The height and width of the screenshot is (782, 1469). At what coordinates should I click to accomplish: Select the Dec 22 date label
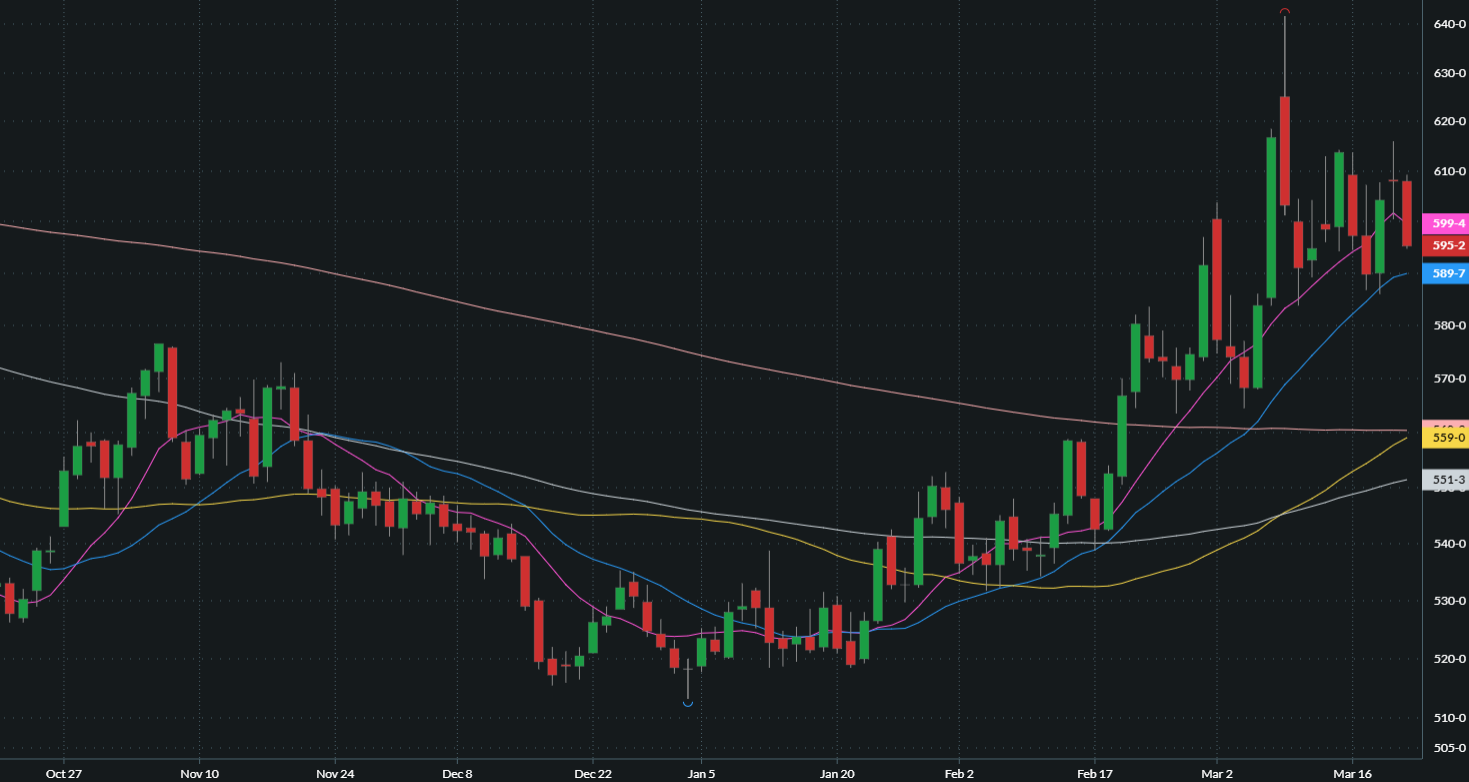[x=592, y=774]
